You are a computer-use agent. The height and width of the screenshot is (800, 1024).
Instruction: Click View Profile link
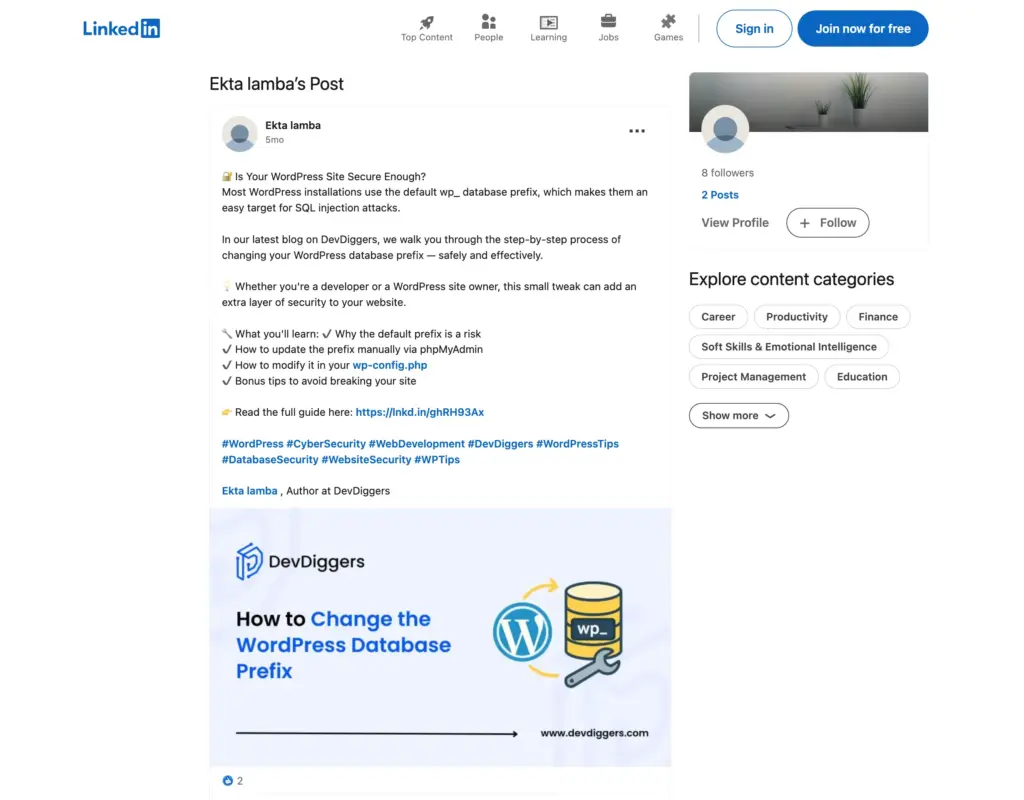point(735,223)
